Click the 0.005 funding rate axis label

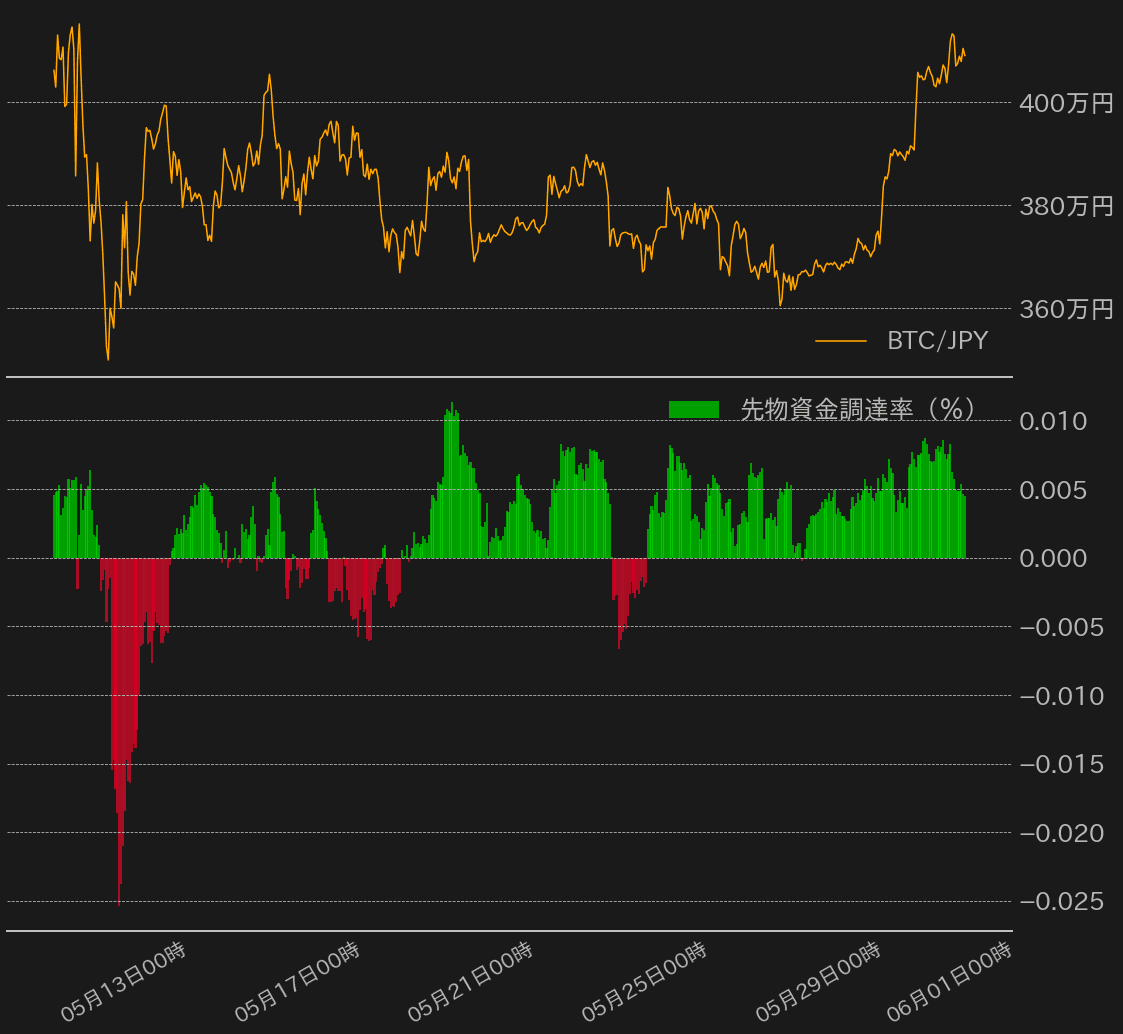1052,490
